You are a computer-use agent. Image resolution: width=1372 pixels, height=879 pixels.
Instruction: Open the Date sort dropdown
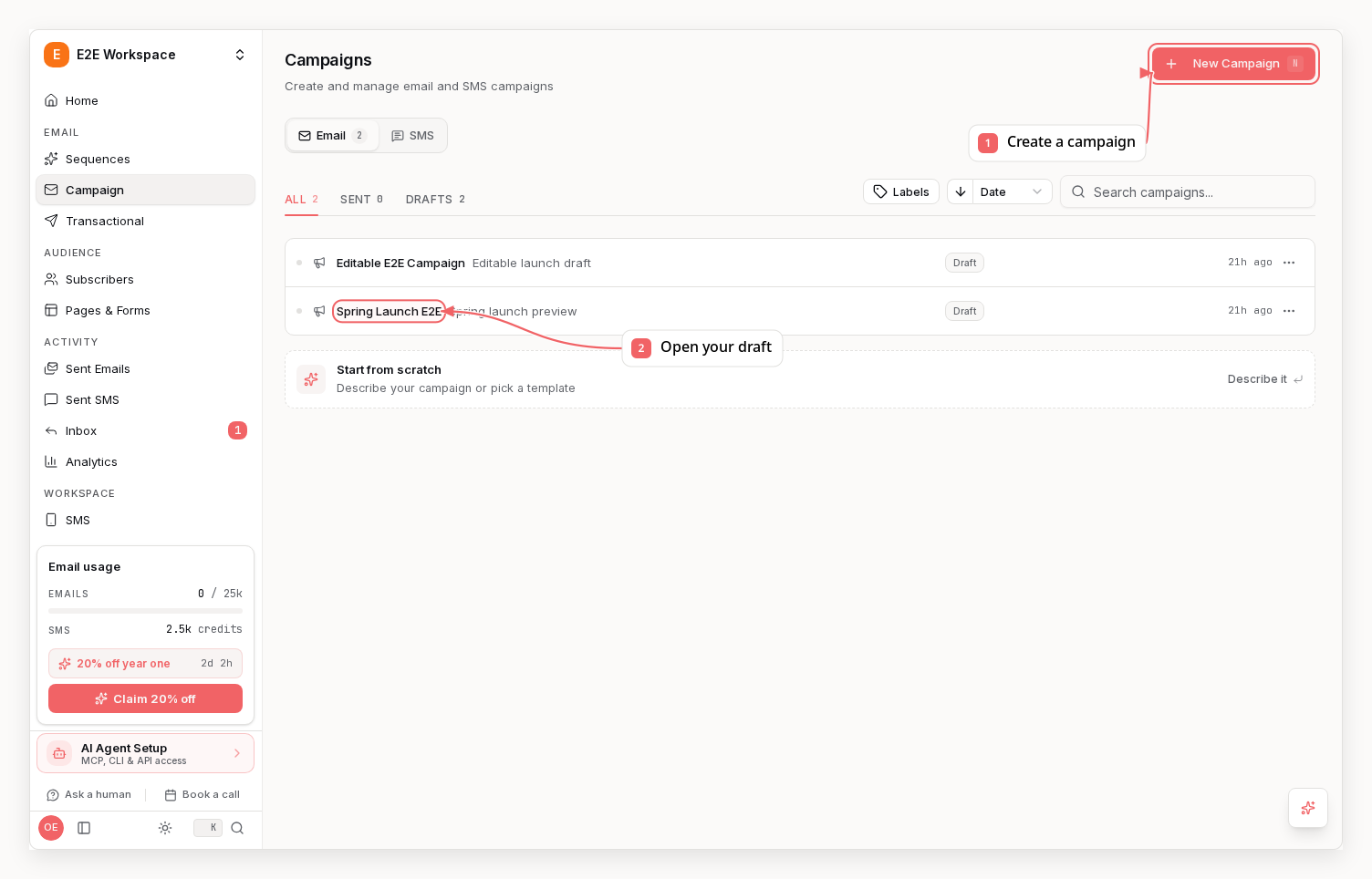pos(1012,191)
